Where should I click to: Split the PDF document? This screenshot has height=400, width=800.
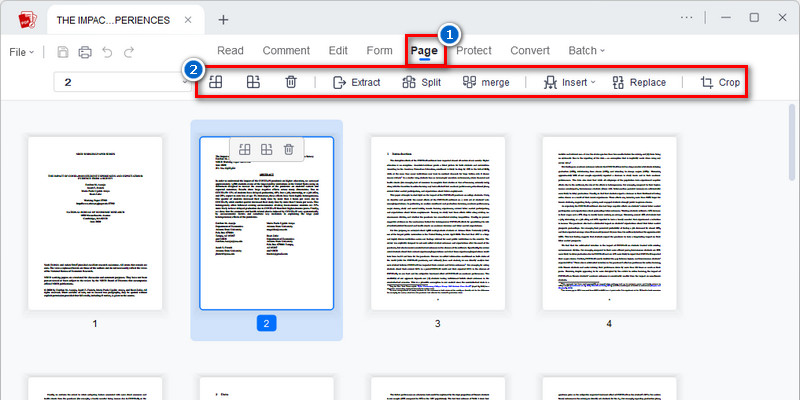tap(421, 82)
